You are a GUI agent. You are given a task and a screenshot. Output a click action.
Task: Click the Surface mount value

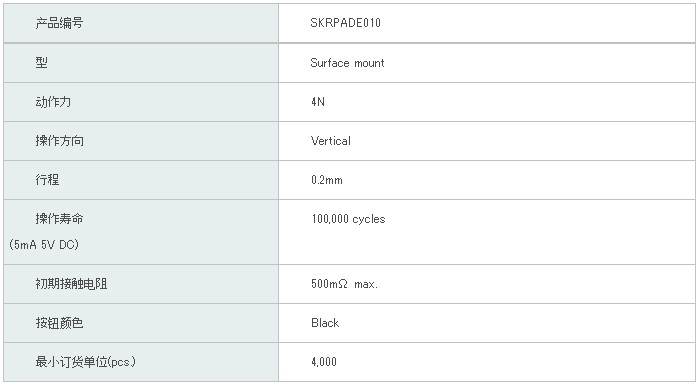347,63
